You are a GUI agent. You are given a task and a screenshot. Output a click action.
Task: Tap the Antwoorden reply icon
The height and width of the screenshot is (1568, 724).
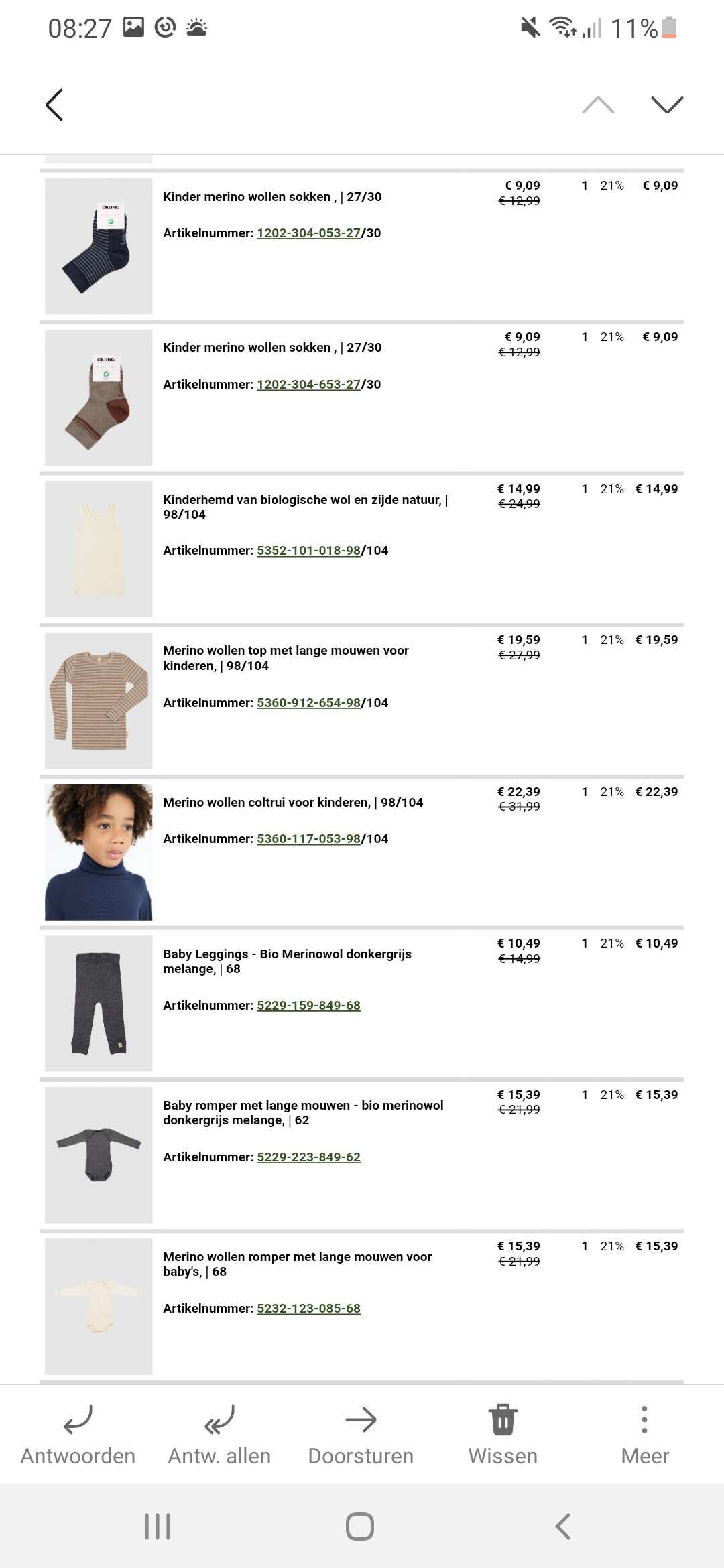coord(78,1419)
